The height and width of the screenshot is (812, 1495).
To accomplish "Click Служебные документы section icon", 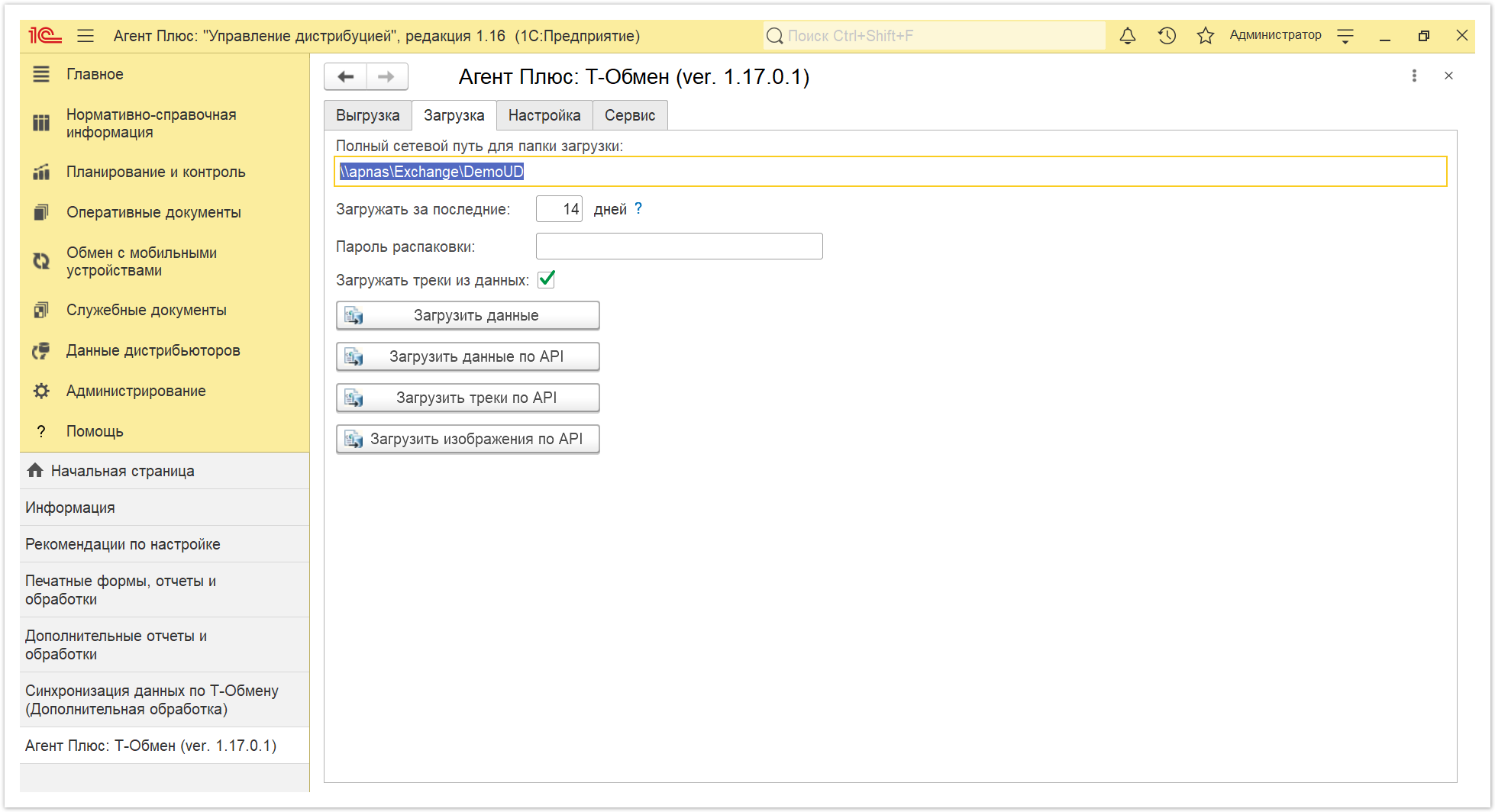I will (41, 310).
